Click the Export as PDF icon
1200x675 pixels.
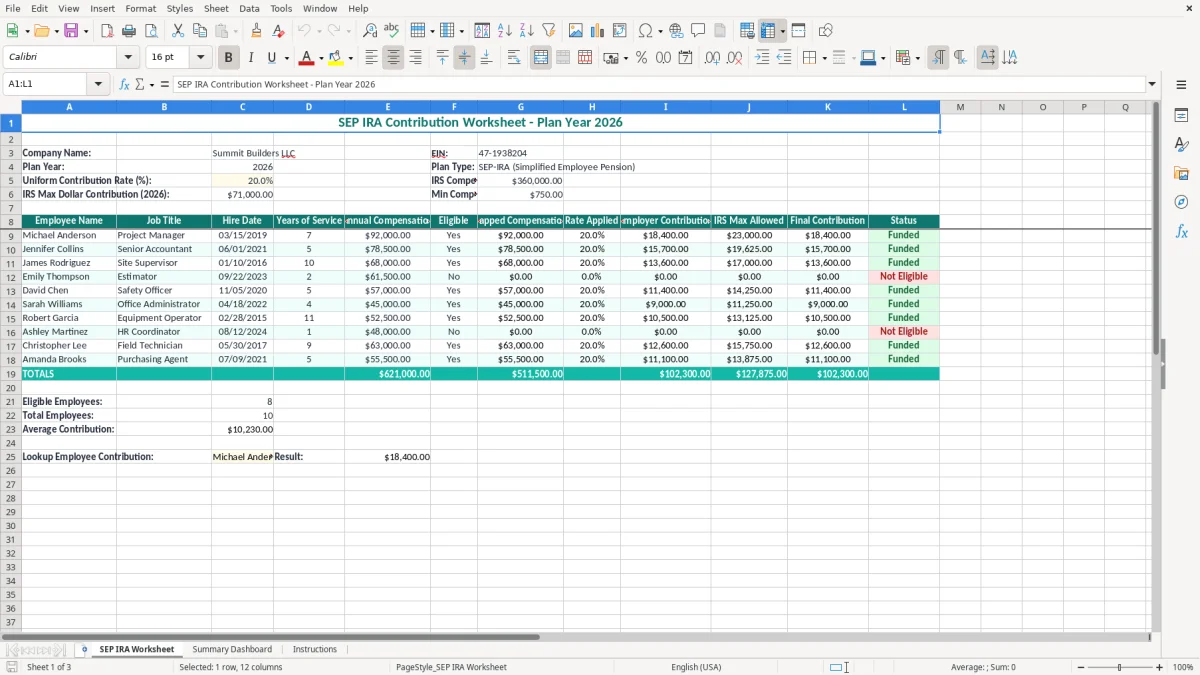(107, 31)
